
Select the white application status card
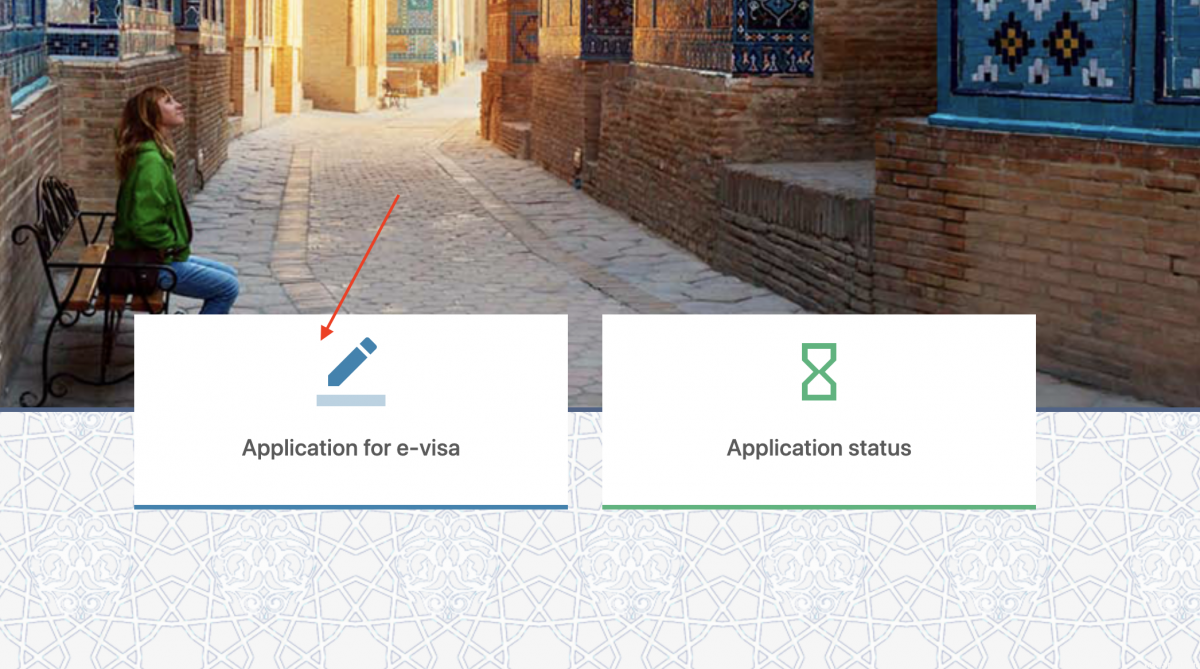(819, 410)
